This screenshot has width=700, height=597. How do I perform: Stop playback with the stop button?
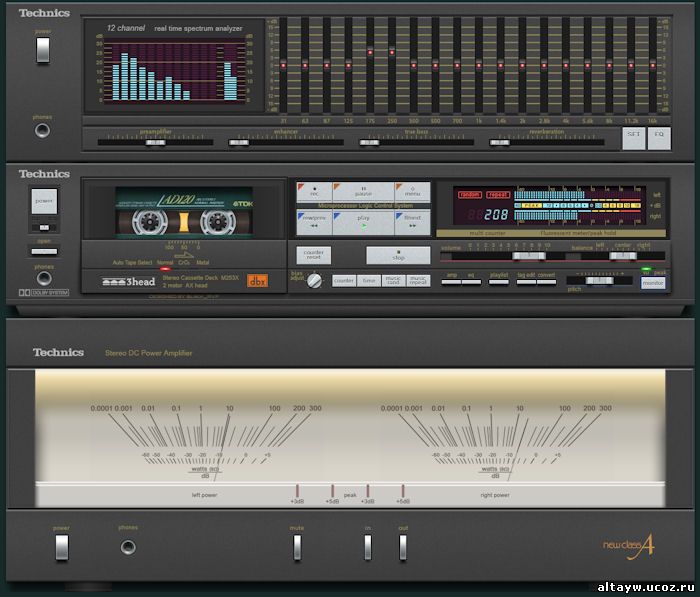click(x=398, y=255)
